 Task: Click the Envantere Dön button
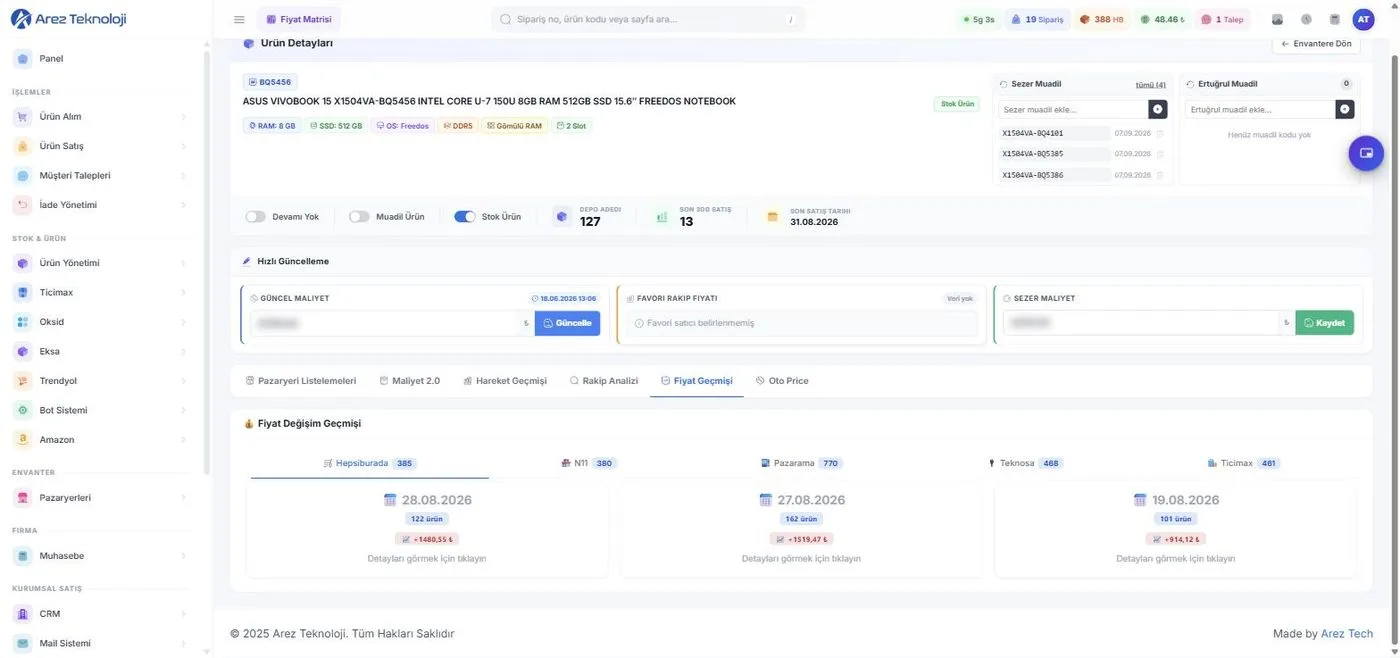tap(1316, 44)
